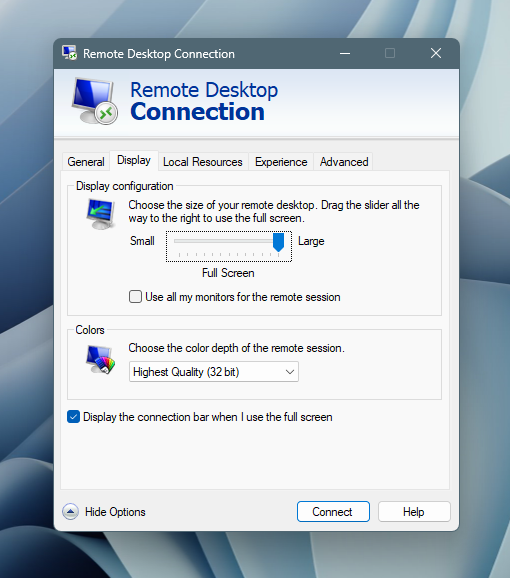Screen dimensions: 510x578
Task: Click the Display configuration monitor icon
Action: pos(101,214)
